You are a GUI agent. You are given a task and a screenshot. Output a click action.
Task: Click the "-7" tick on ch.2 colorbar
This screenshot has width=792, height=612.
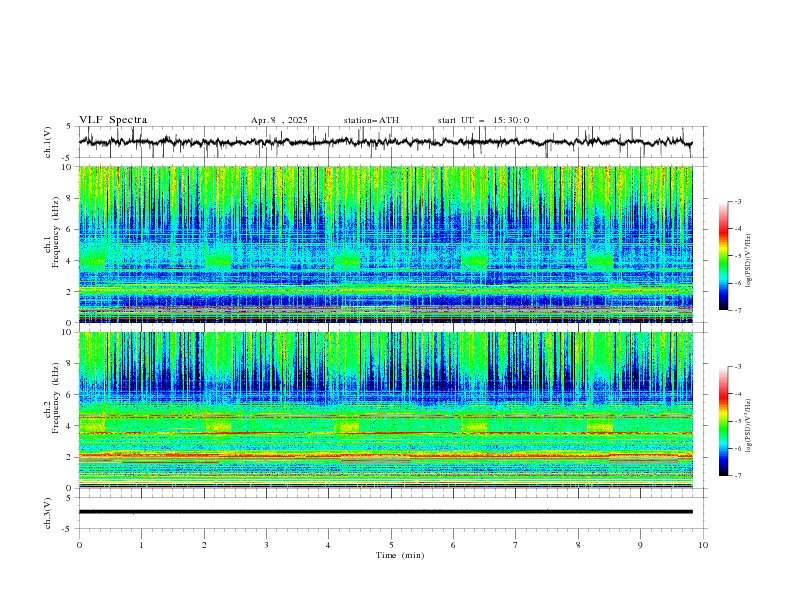coord(737,476)
